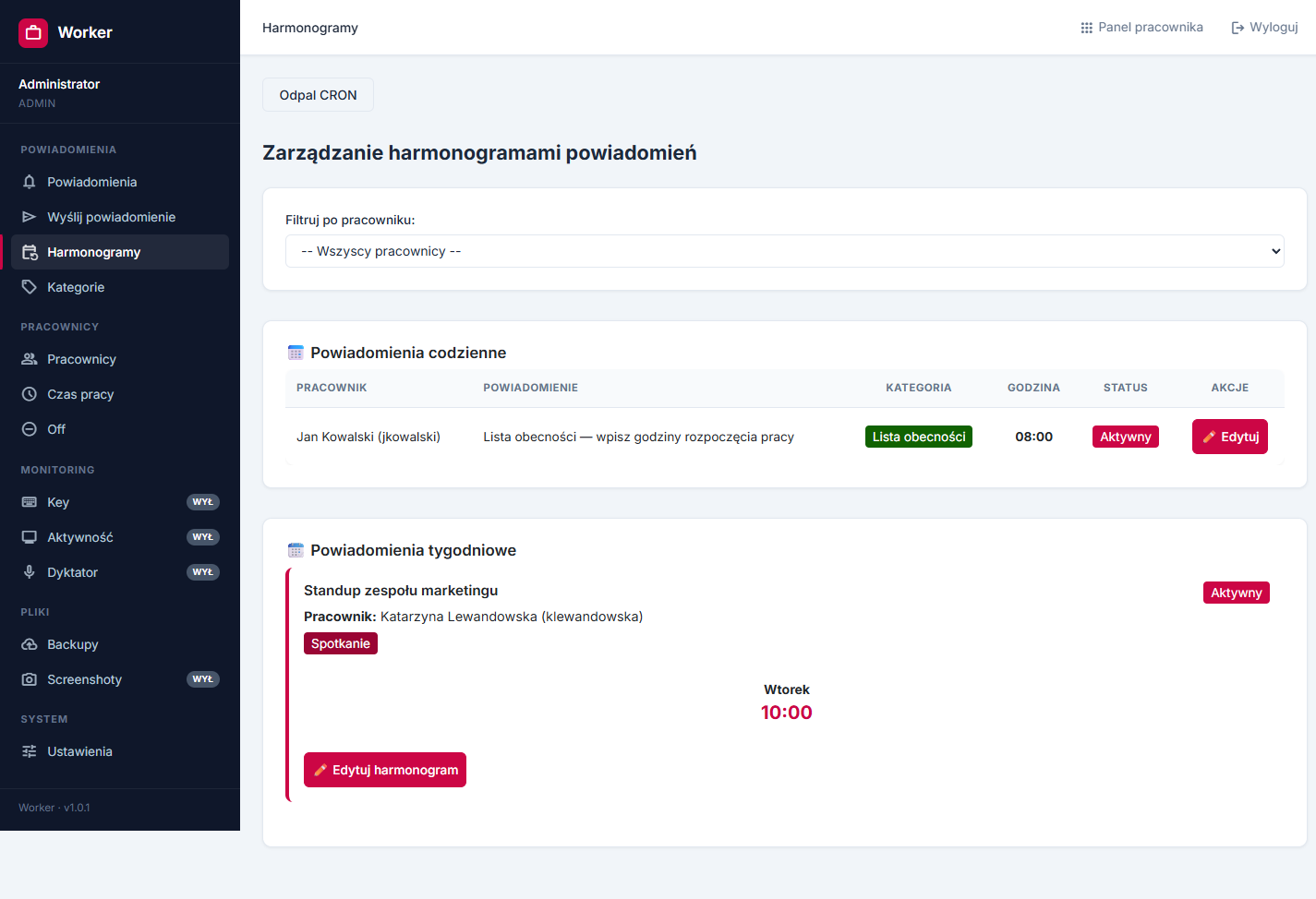Viewport: 1316px width, 899px height.
Task: Edit Jan Kowalski's daily notification
Action: tap(1230, 437)
